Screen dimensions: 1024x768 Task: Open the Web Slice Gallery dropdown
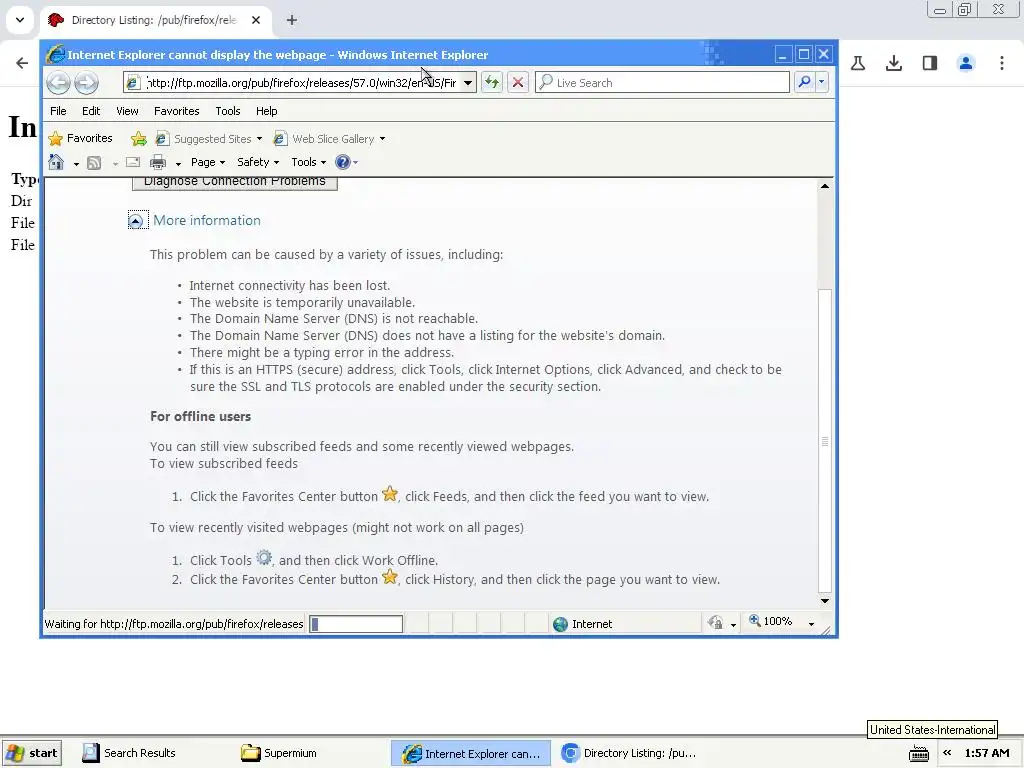tap(383, 138)
